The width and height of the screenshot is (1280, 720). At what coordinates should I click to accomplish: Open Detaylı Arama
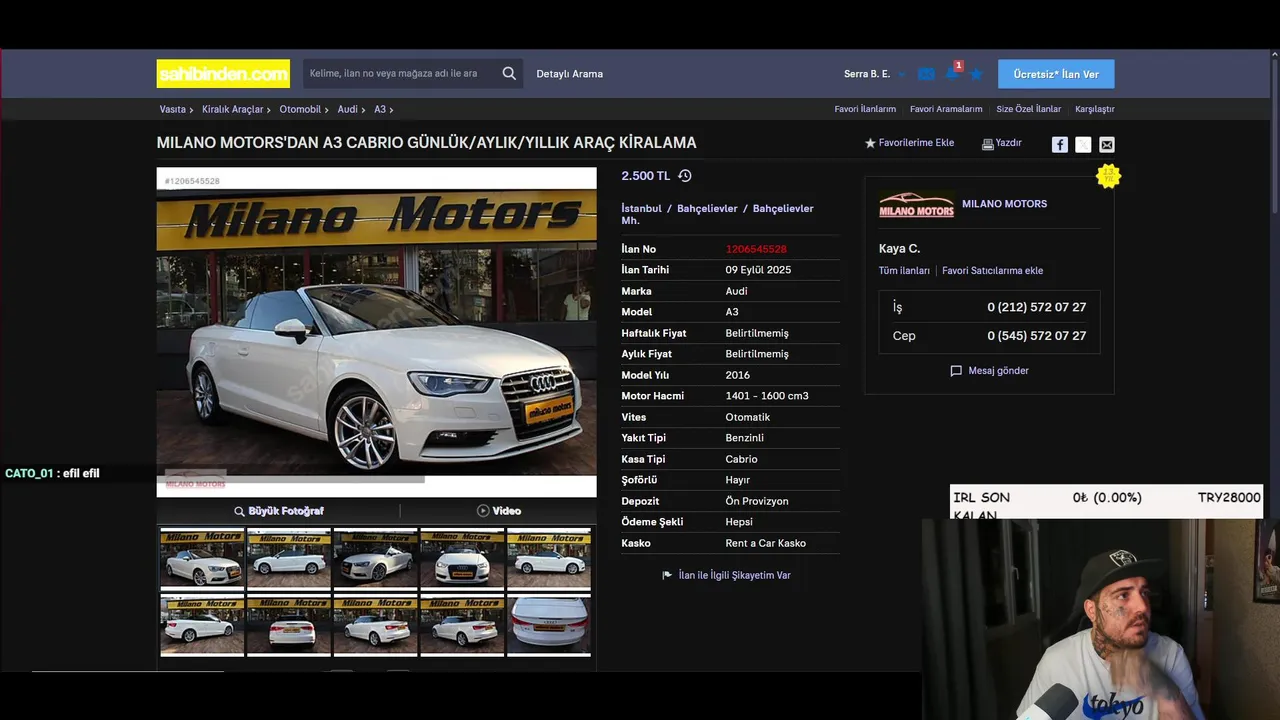(x=570, y=74)
